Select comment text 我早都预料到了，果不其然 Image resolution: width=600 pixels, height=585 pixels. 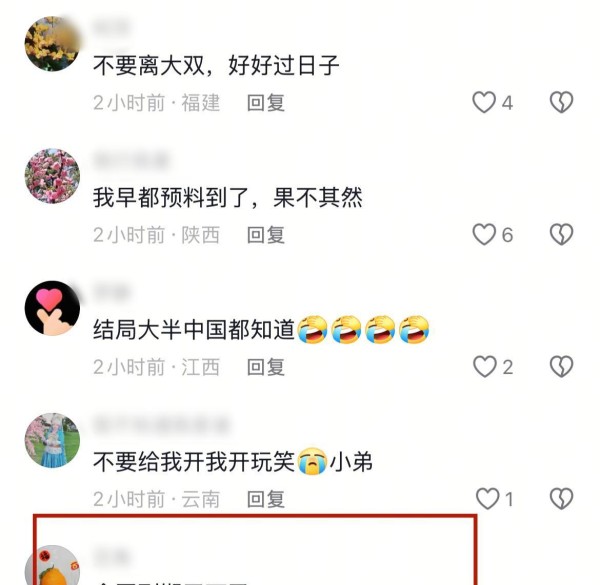tap(228, 197)
